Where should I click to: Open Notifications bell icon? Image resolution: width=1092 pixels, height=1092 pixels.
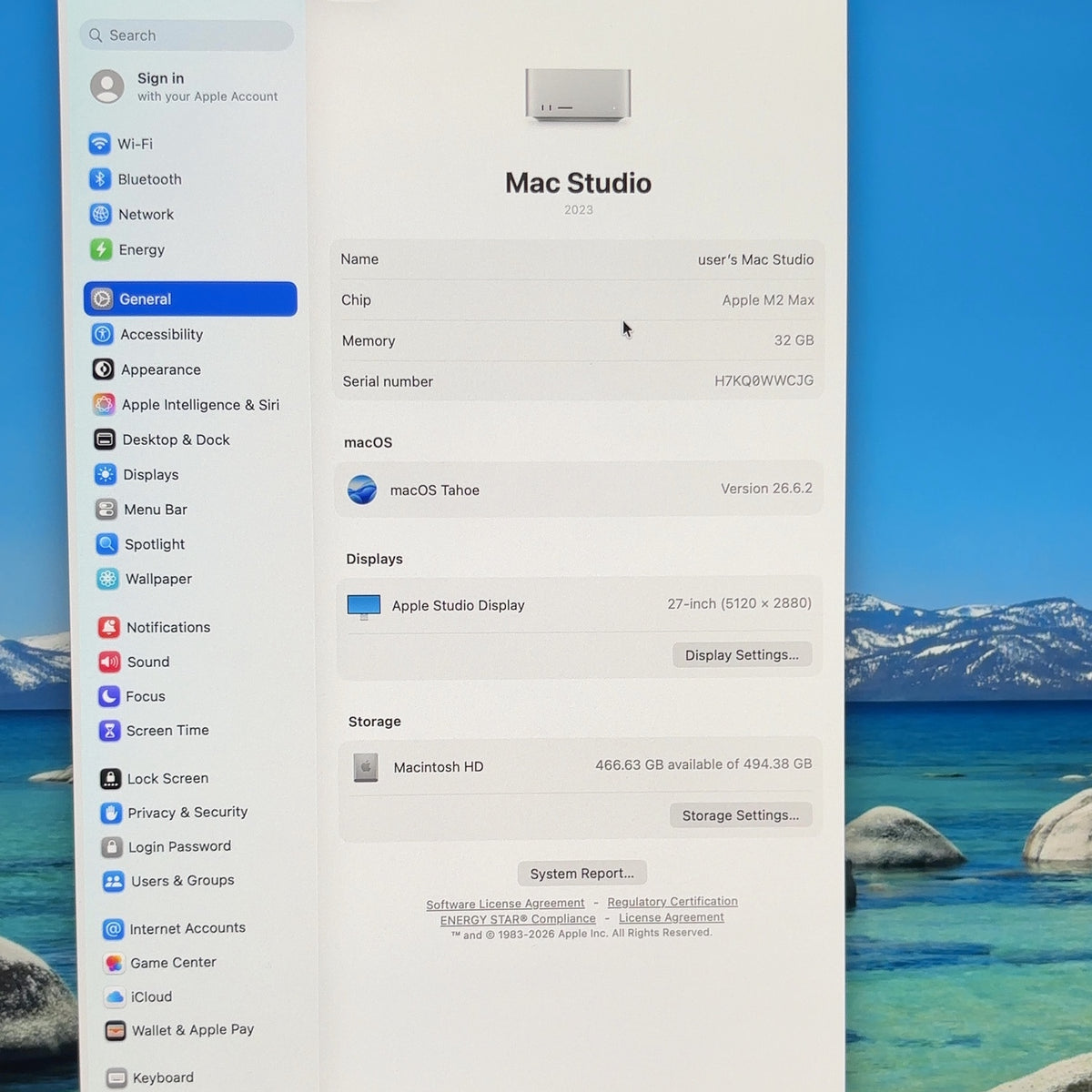109,627
